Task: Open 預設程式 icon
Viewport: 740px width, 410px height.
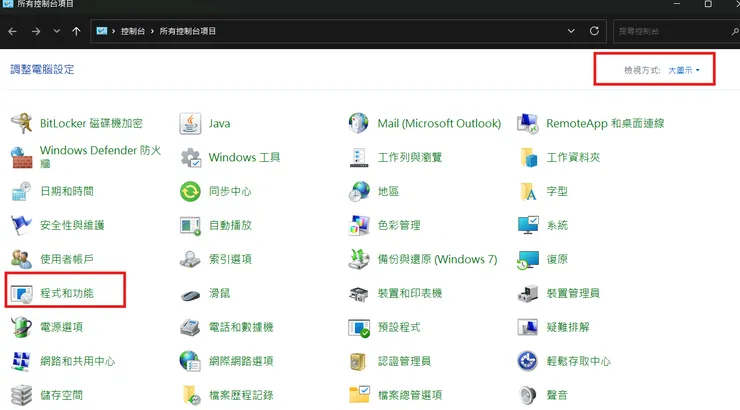Action: click(x=359, y=327)
